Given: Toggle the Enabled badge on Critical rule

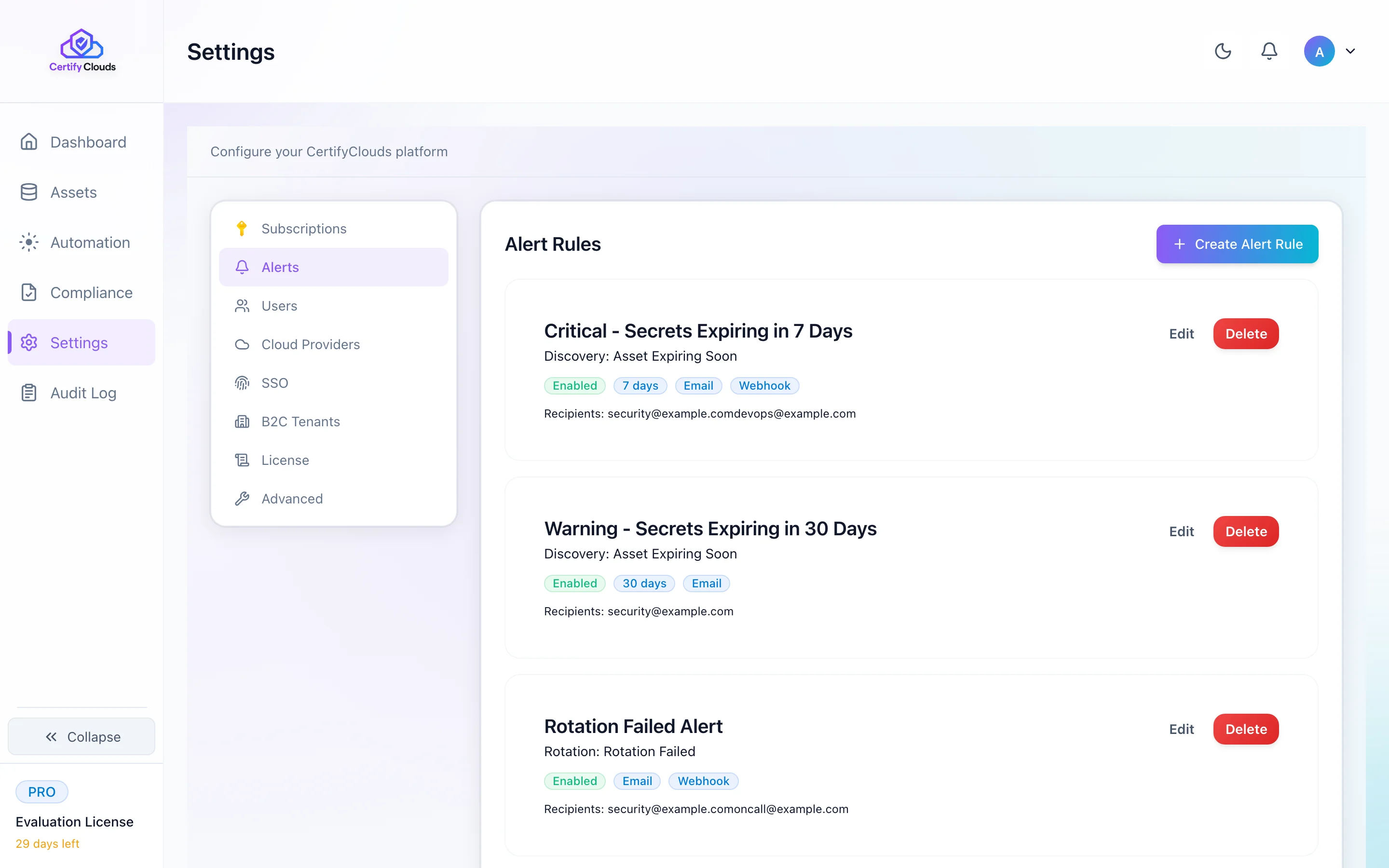Looking at the screenshot, I should coord(574,385).
